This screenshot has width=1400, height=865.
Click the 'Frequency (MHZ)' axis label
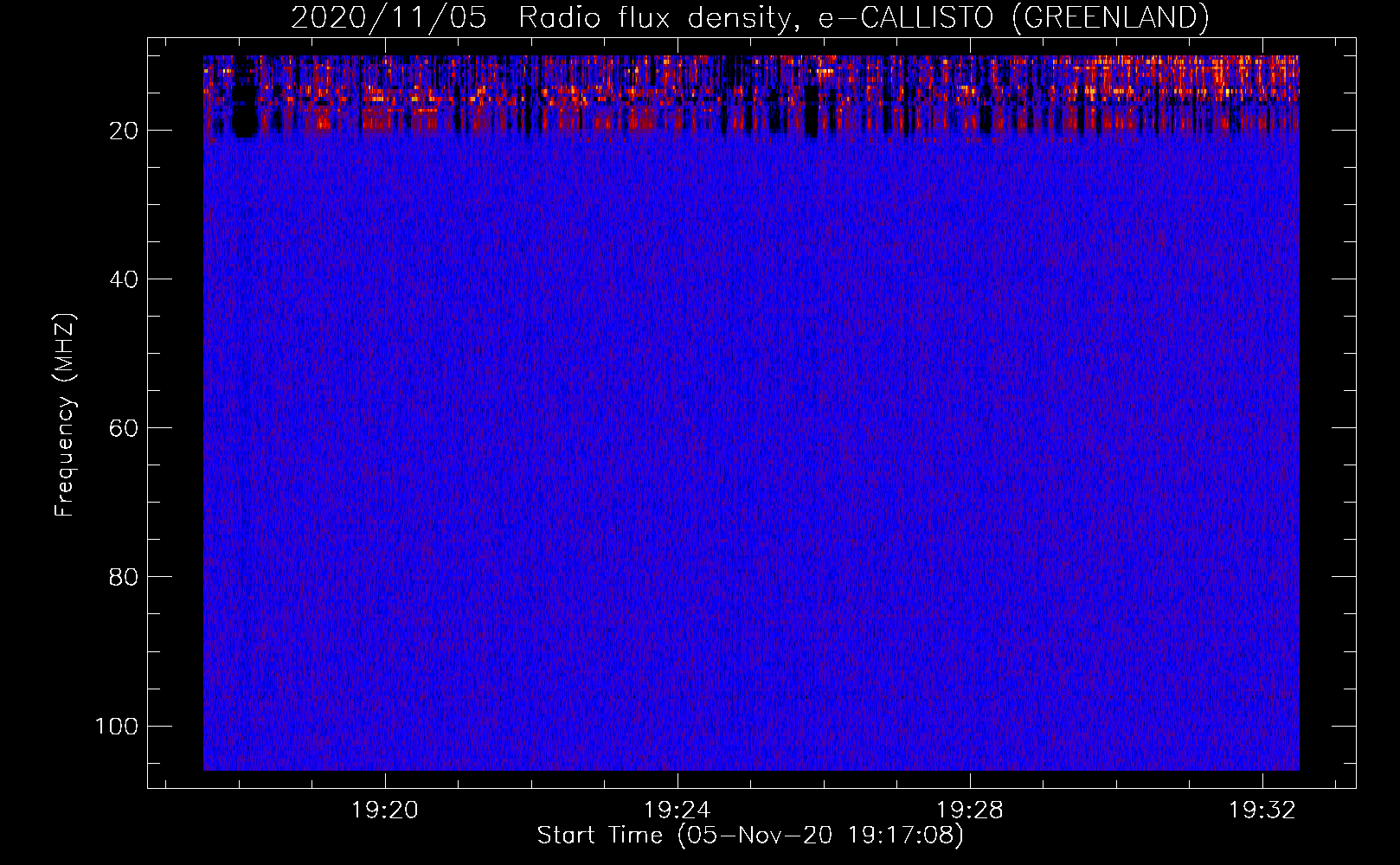pos(65,414)
